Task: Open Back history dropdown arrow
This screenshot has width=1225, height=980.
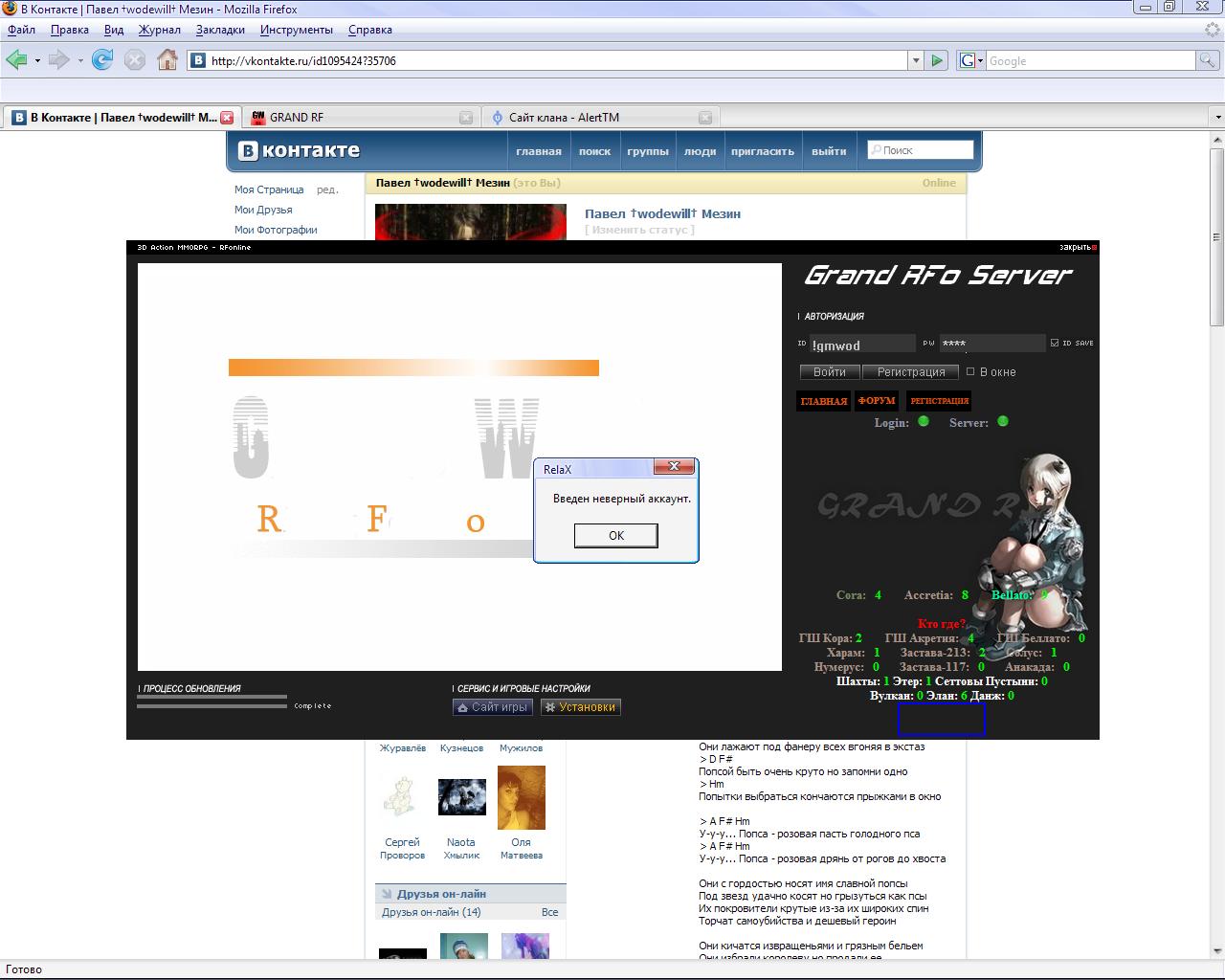Action: (x=37, y=60)
